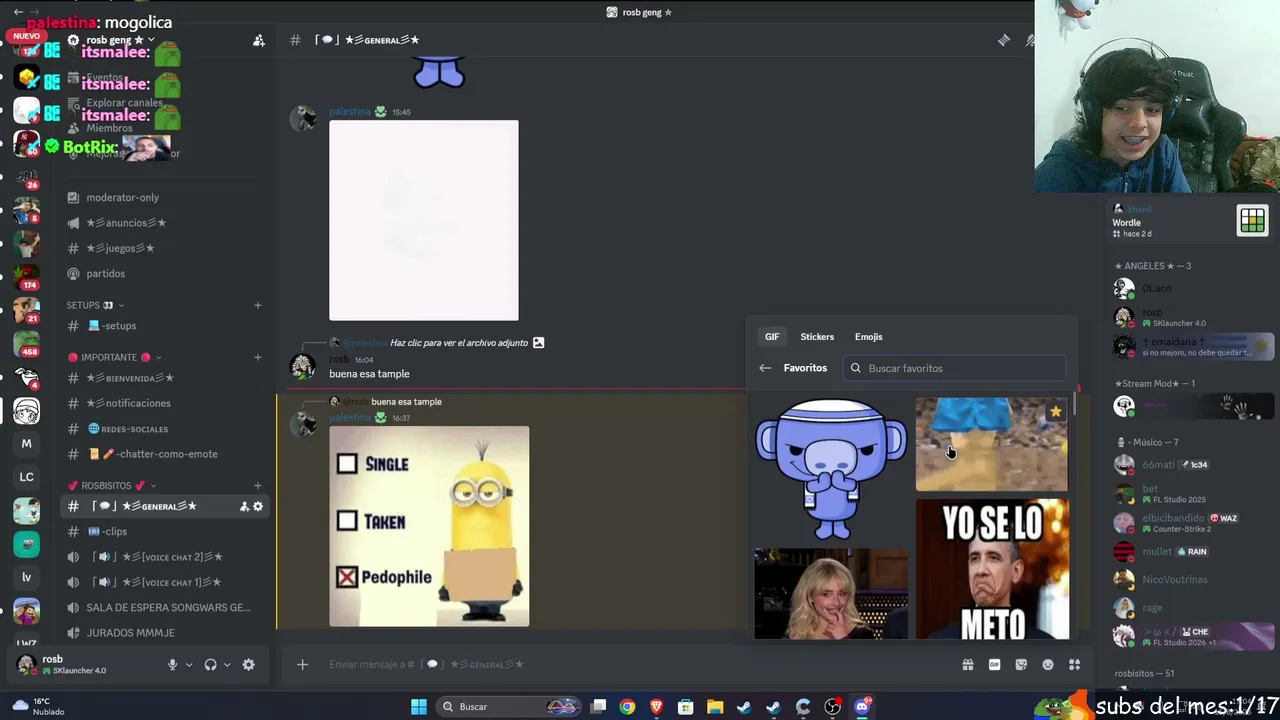
Task: Switch to the Stickers tab
Action: coord(817,337)
